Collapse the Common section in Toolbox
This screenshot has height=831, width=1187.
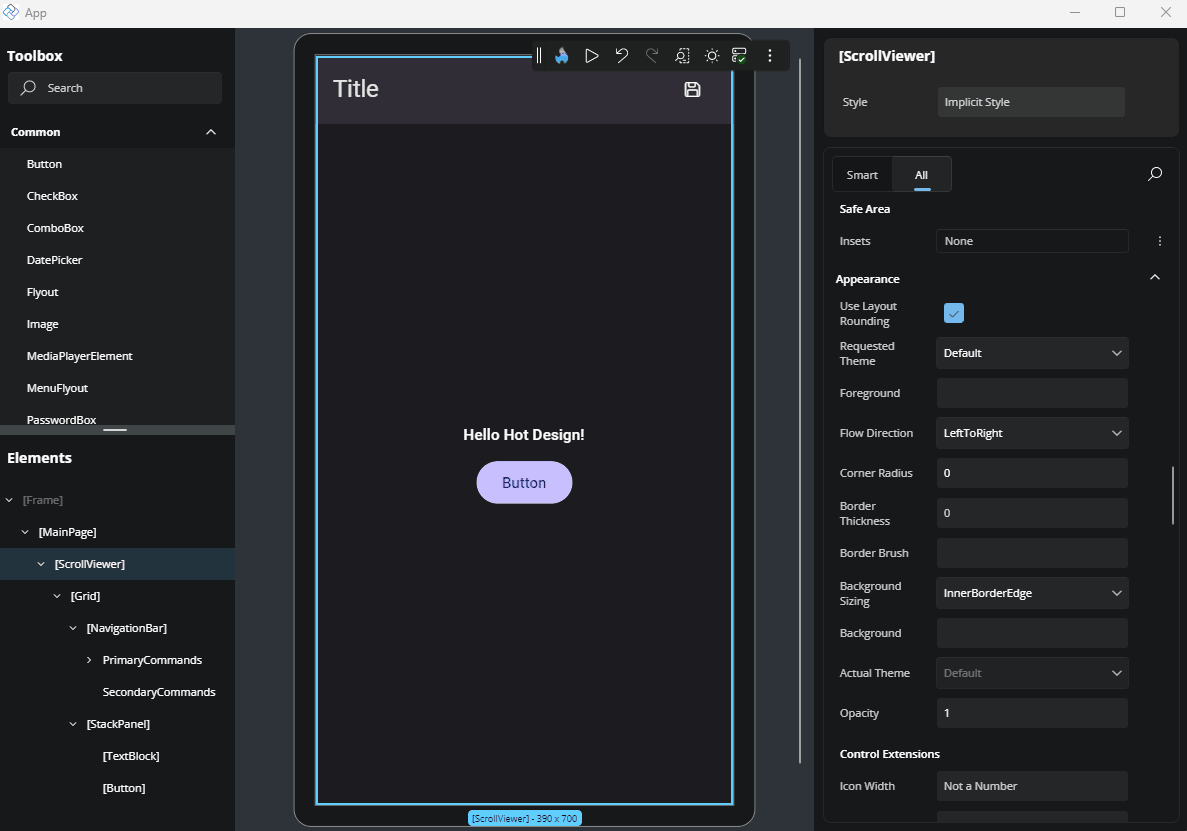coord(210,131)
